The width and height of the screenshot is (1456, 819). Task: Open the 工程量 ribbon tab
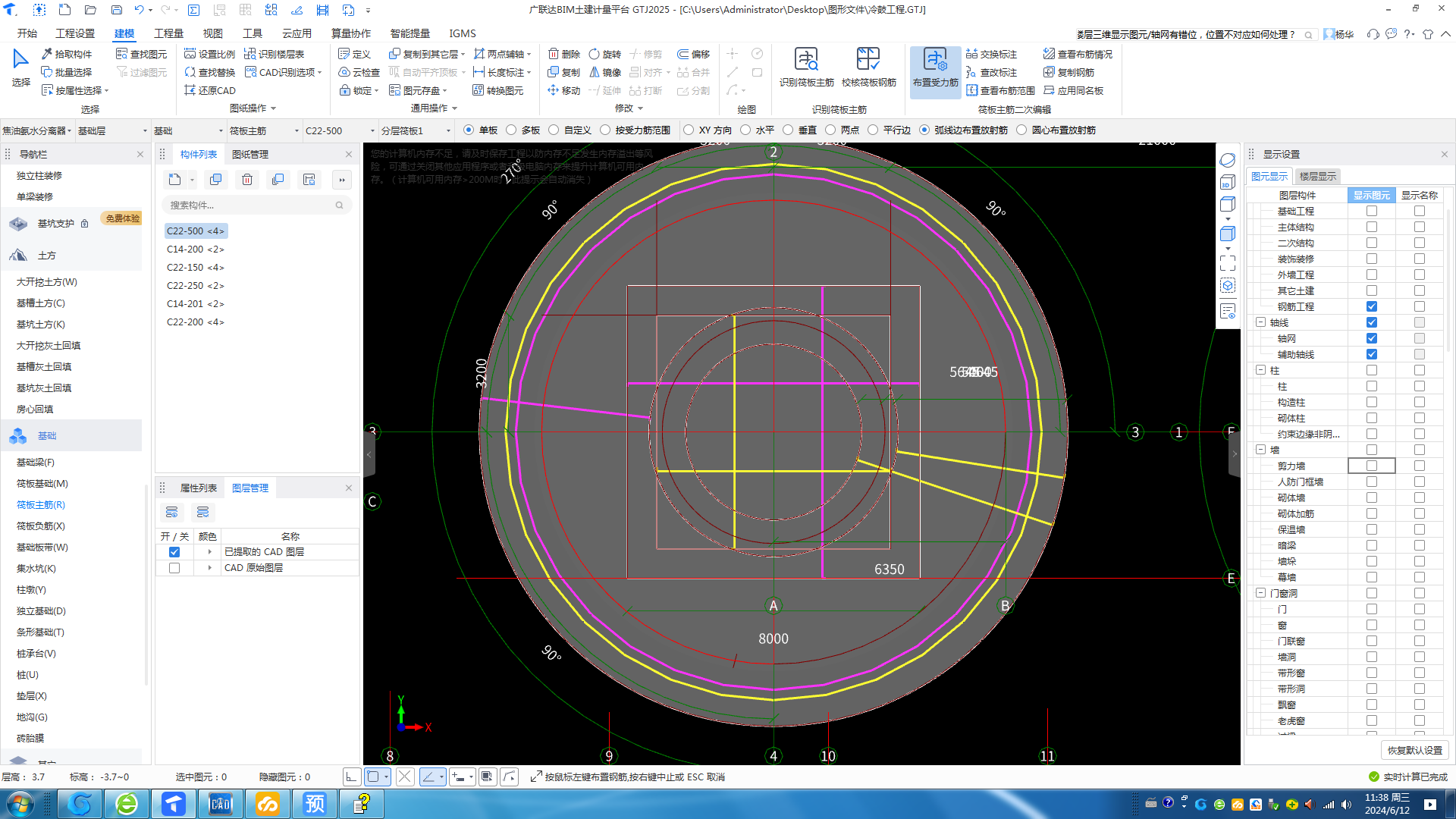click(168, 33)
